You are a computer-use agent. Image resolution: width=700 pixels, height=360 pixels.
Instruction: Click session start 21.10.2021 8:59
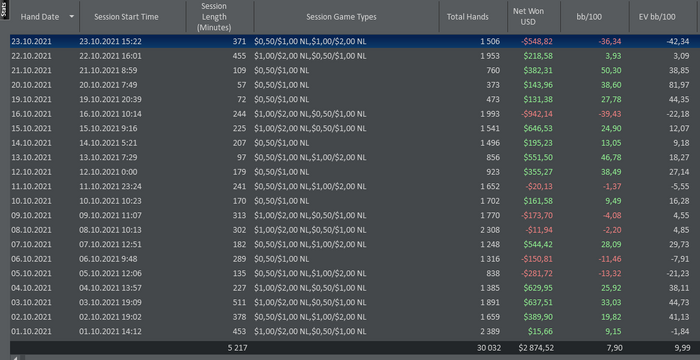pyautogui.click(x=108, y=71)
